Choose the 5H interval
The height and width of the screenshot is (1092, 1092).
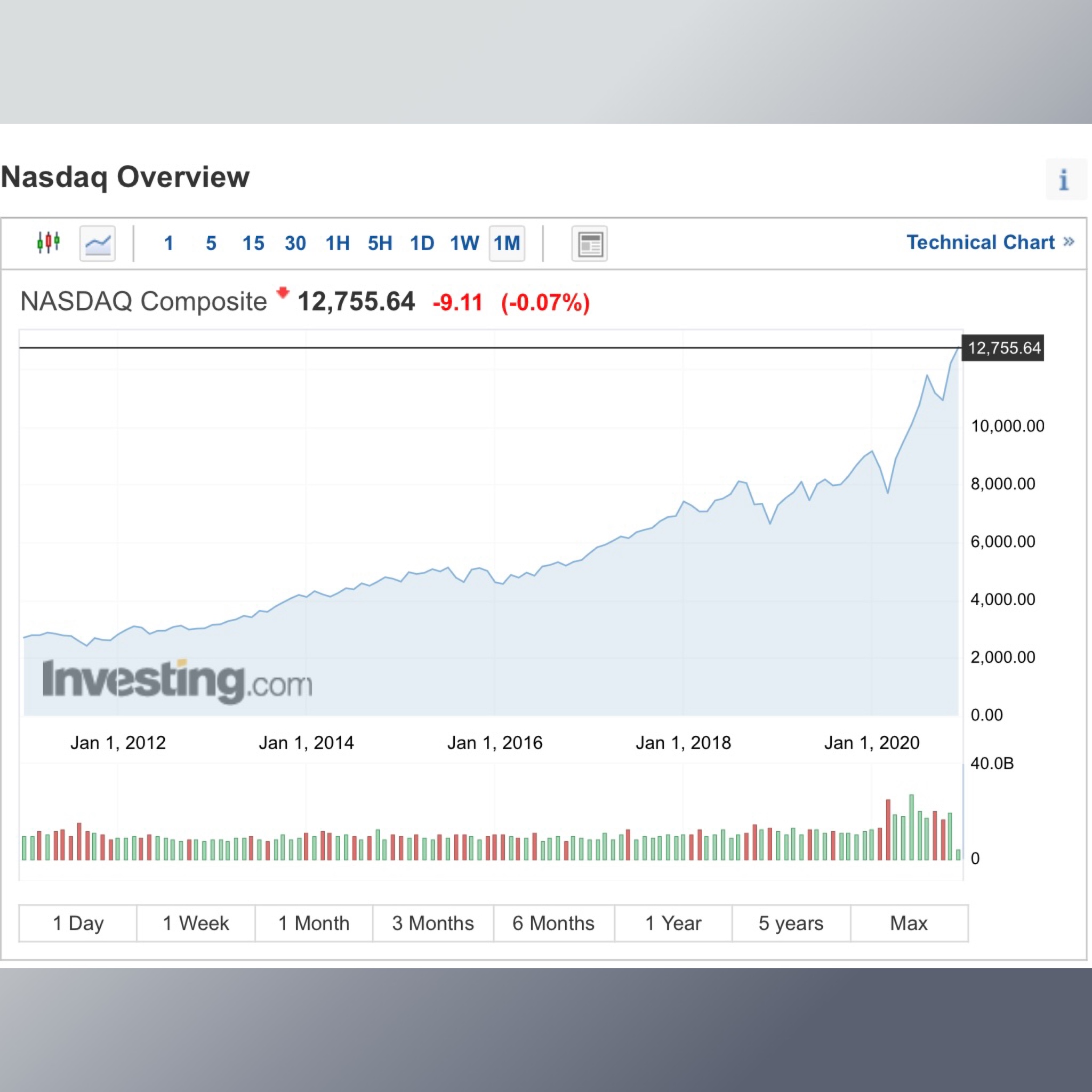pyautogui.click(x=380, y=244)
